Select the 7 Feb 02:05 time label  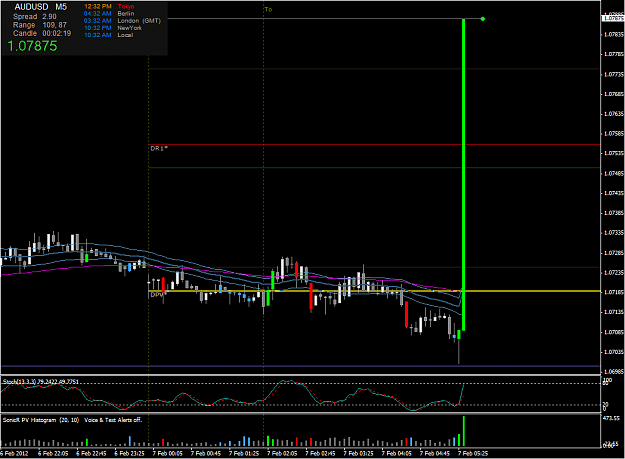pos(282,453)
